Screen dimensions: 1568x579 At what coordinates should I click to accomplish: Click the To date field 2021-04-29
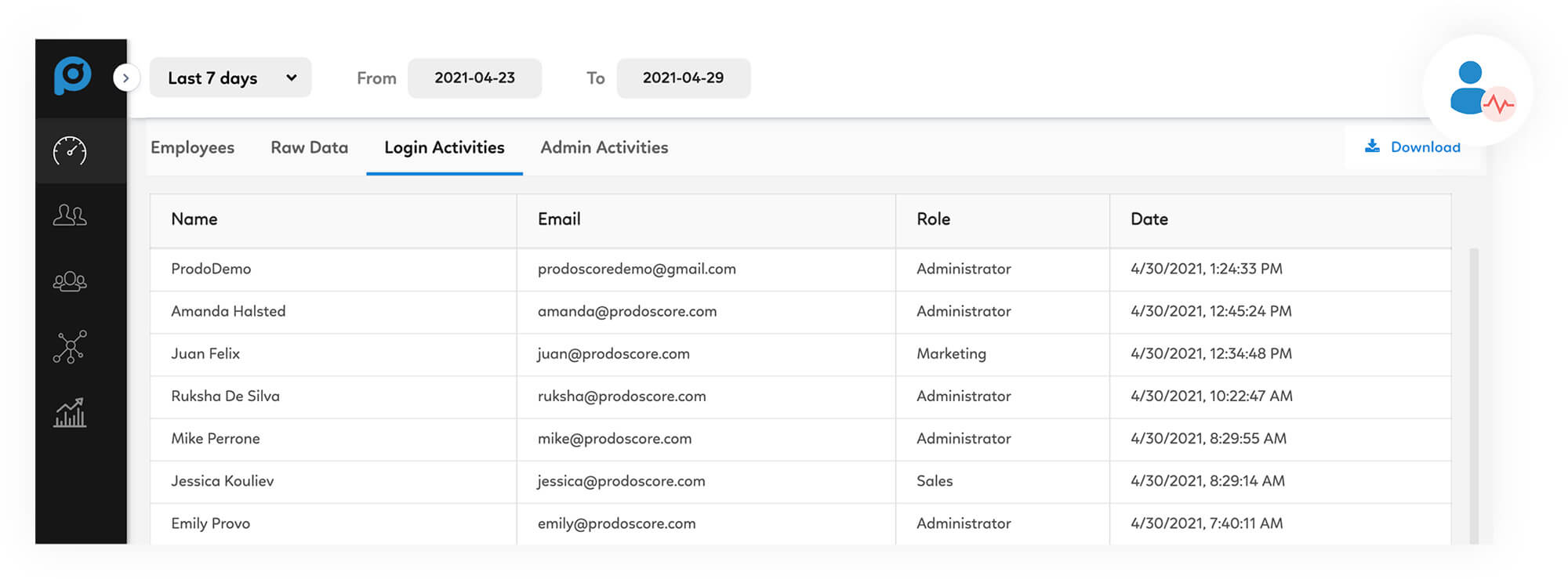pyautogui.click(x=683, y=78)
